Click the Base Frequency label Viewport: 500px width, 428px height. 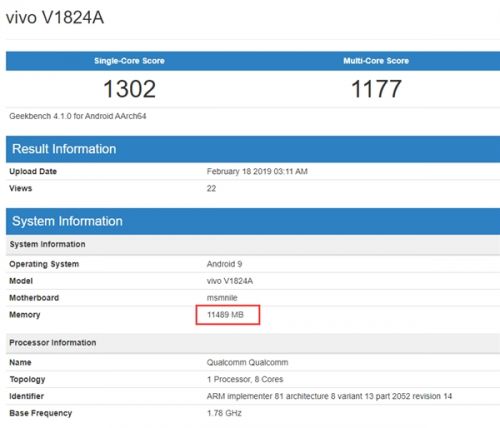41,413
